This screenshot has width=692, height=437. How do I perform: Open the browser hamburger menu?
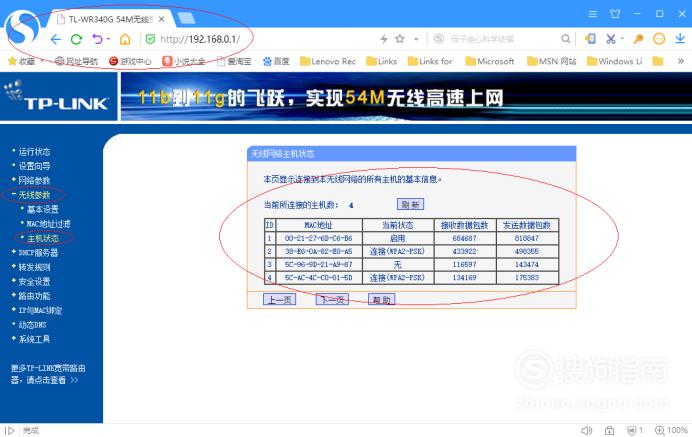(x=593, y=14)
